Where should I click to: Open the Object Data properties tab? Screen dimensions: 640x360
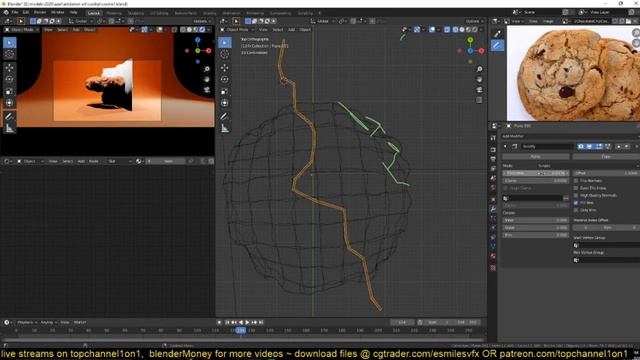[x=493, y=247]
